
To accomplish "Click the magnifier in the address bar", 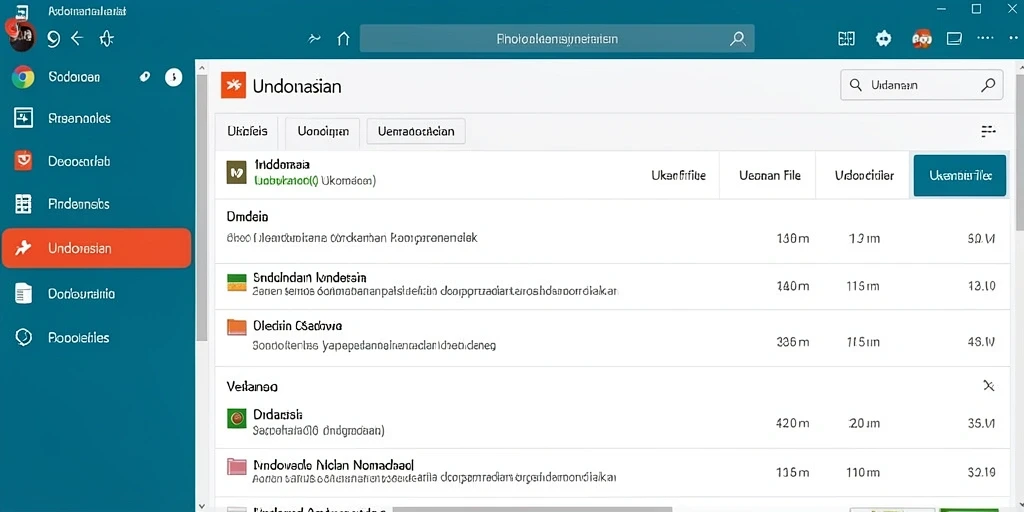I will (737, 39).
